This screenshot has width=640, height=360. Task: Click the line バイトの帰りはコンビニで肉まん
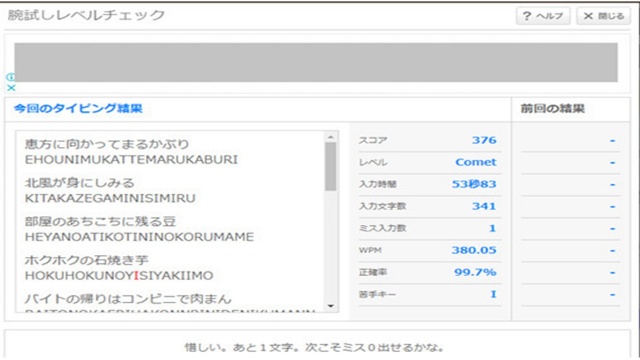(128, 299)
